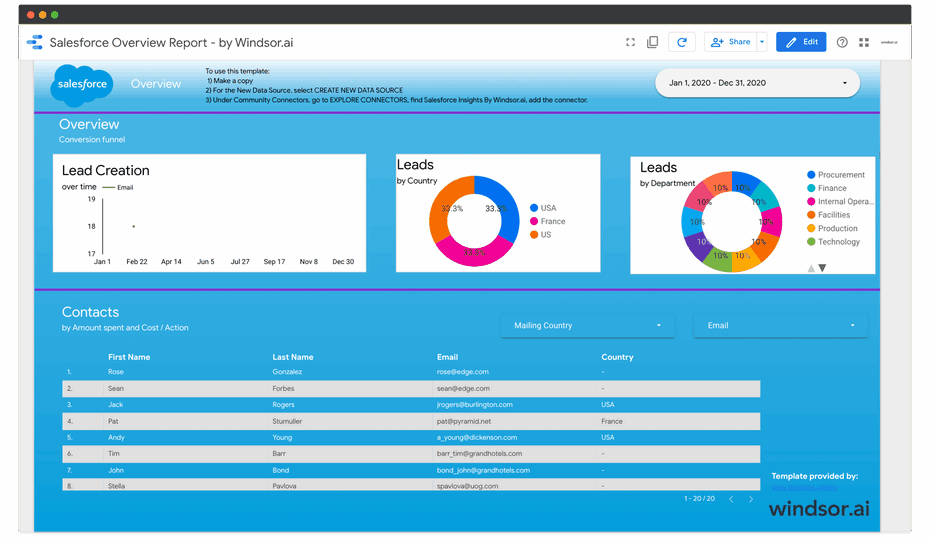This screenshot has height=538, width=930.
Task: Click the Finance legend entry
Action: click(827, 188)
